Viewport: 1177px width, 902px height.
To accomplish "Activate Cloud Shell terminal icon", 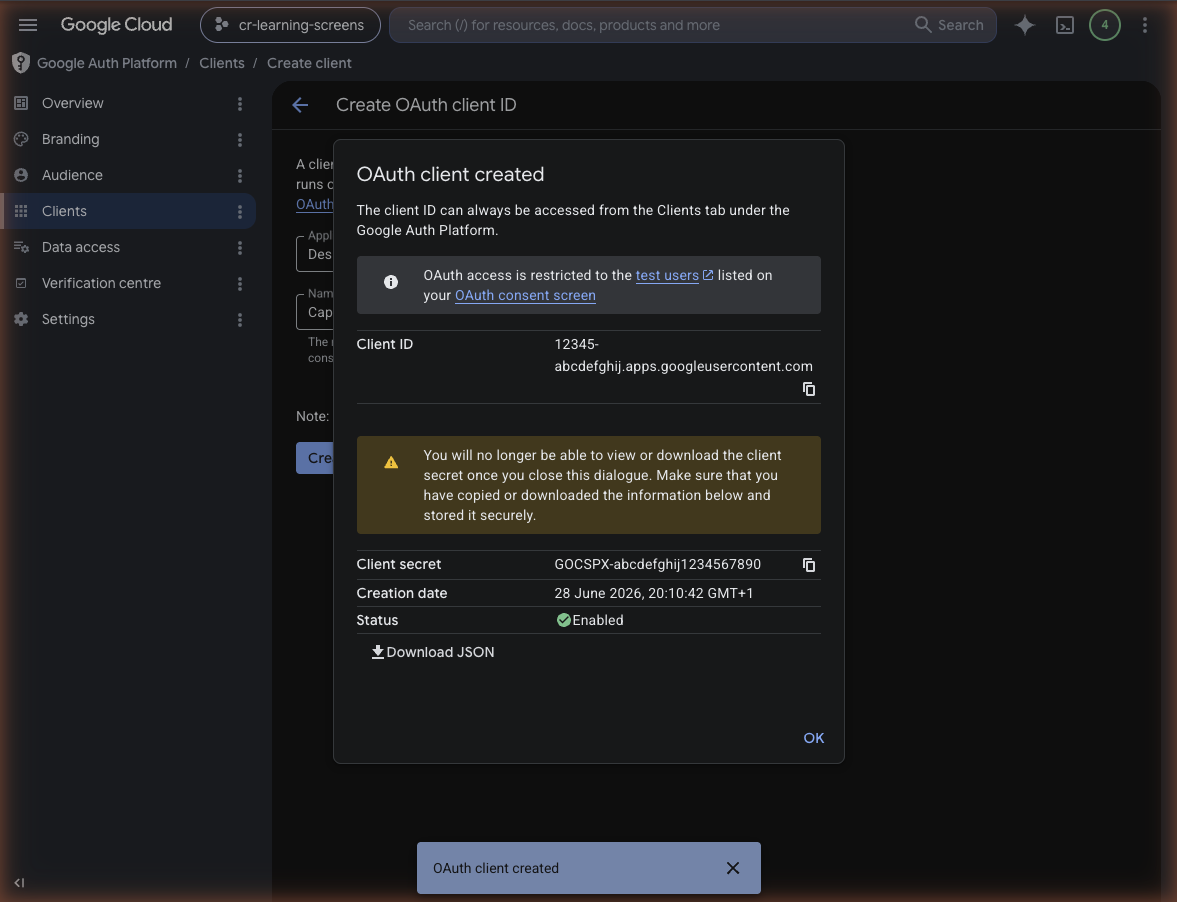I will point(1064,25).
